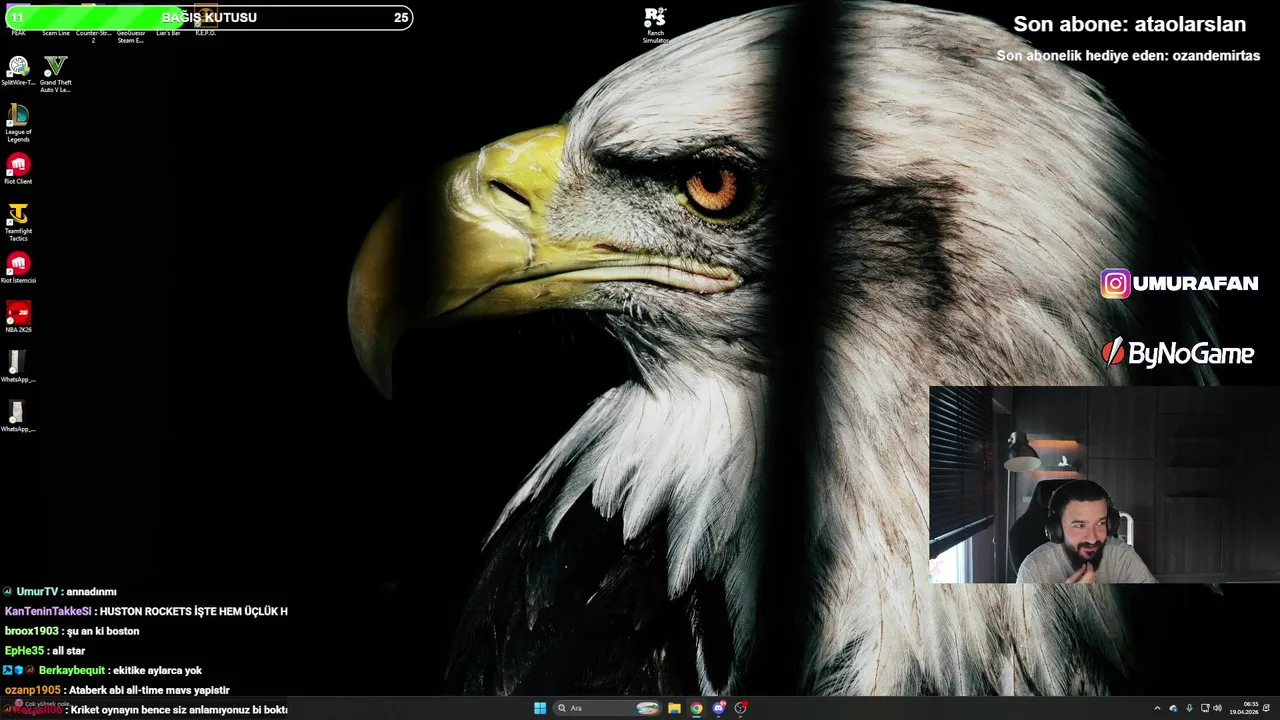Open Discord from the taskbar

point(718,708)
